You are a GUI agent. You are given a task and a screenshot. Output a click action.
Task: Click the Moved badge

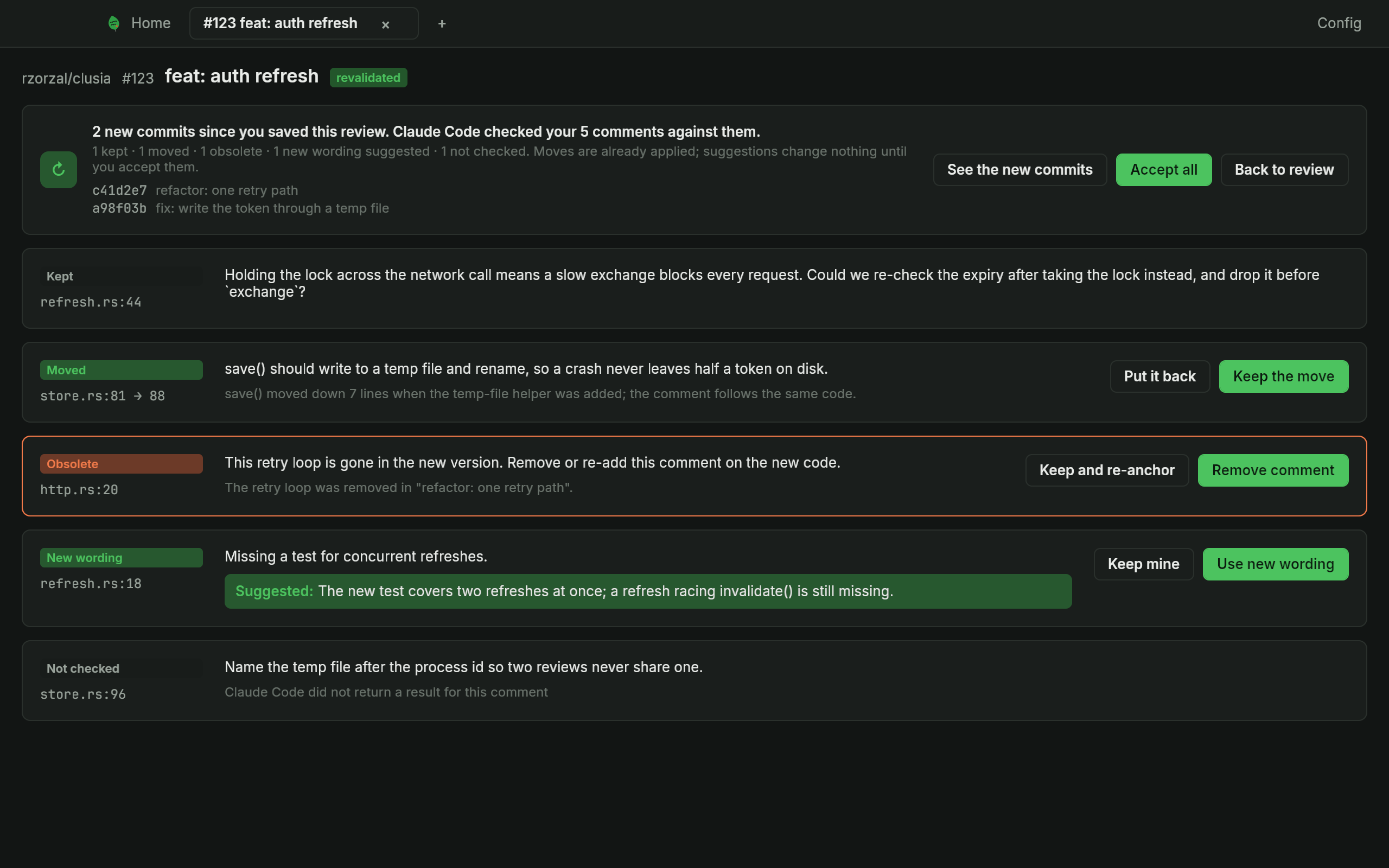(121, 369)
